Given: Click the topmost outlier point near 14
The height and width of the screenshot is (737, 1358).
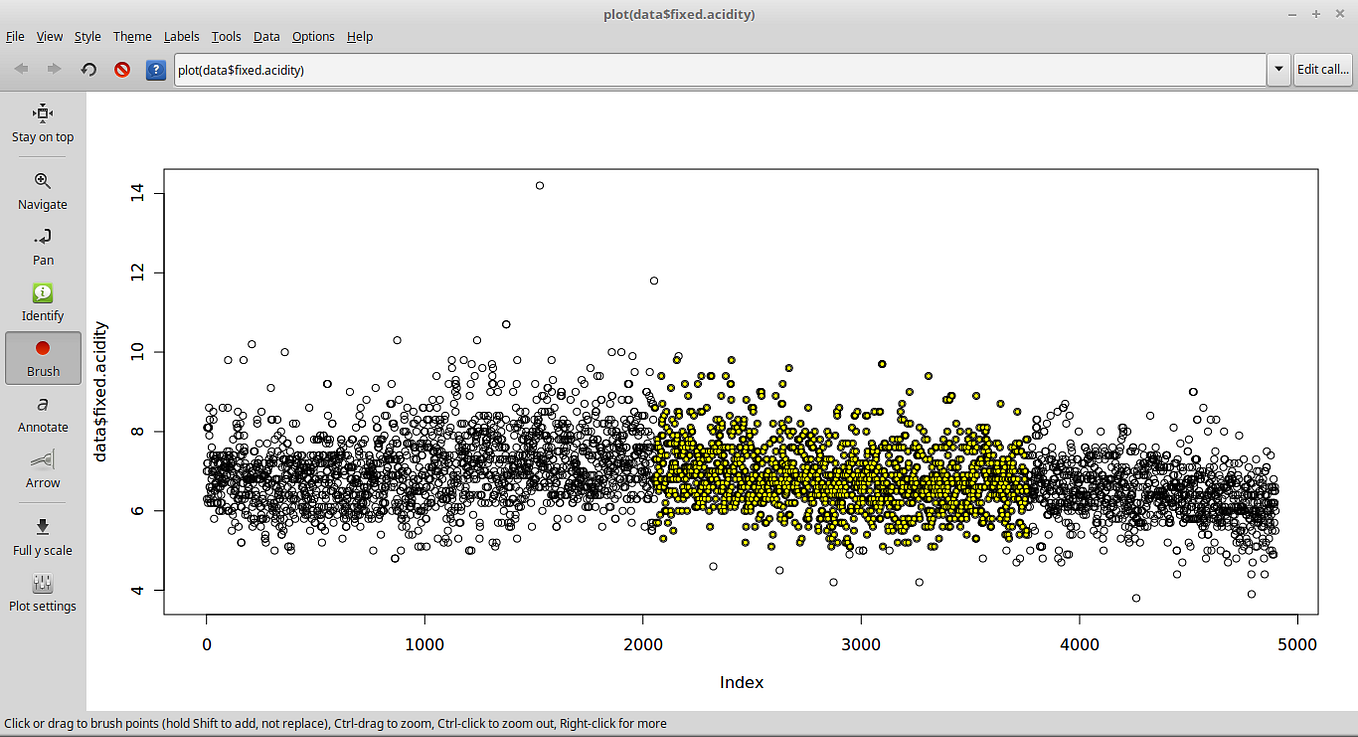Looking at the screenshot, I should (539, 185).
